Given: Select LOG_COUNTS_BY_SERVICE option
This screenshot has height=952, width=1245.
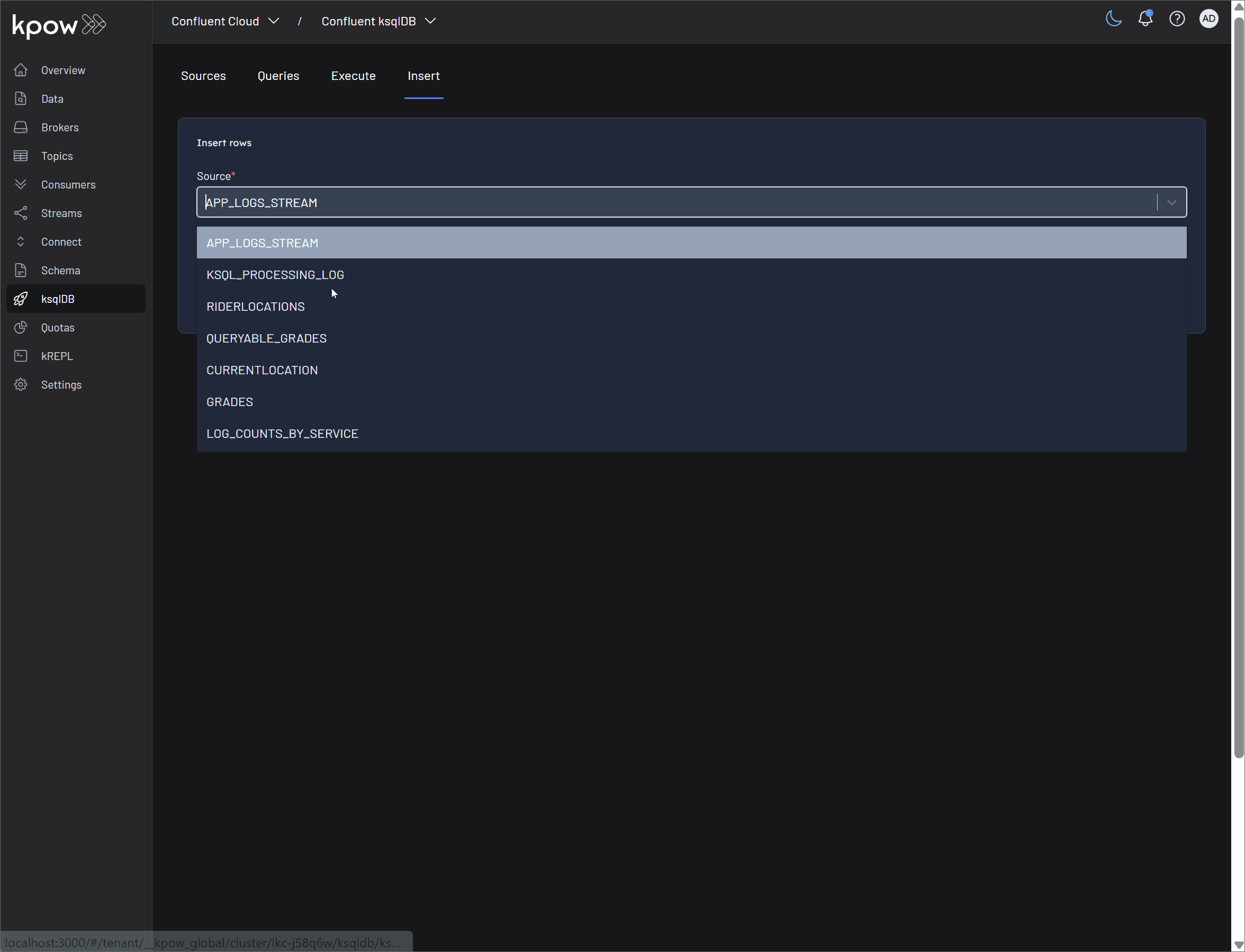Looking at the screenshot, I should point(691,434).
